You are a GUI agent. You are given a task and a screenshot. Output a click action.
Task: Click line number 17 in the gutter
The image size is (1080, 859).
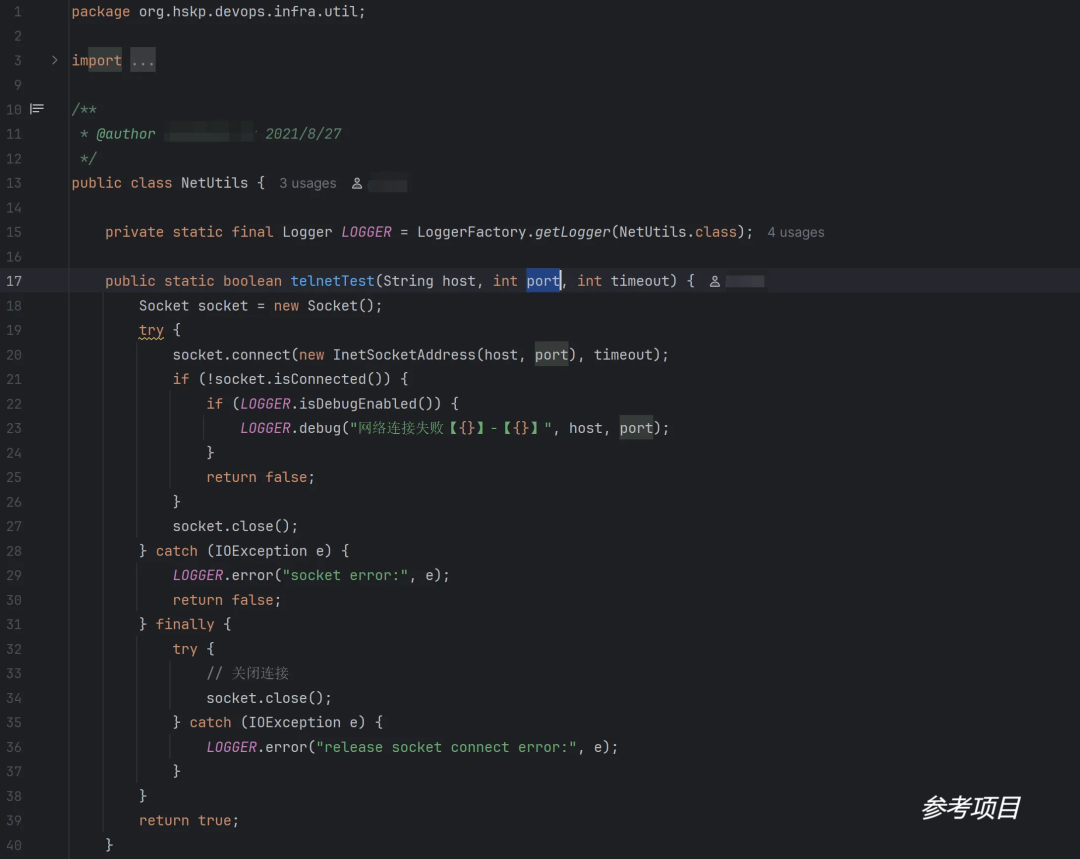pyautogui.click(x=14, y=281)
